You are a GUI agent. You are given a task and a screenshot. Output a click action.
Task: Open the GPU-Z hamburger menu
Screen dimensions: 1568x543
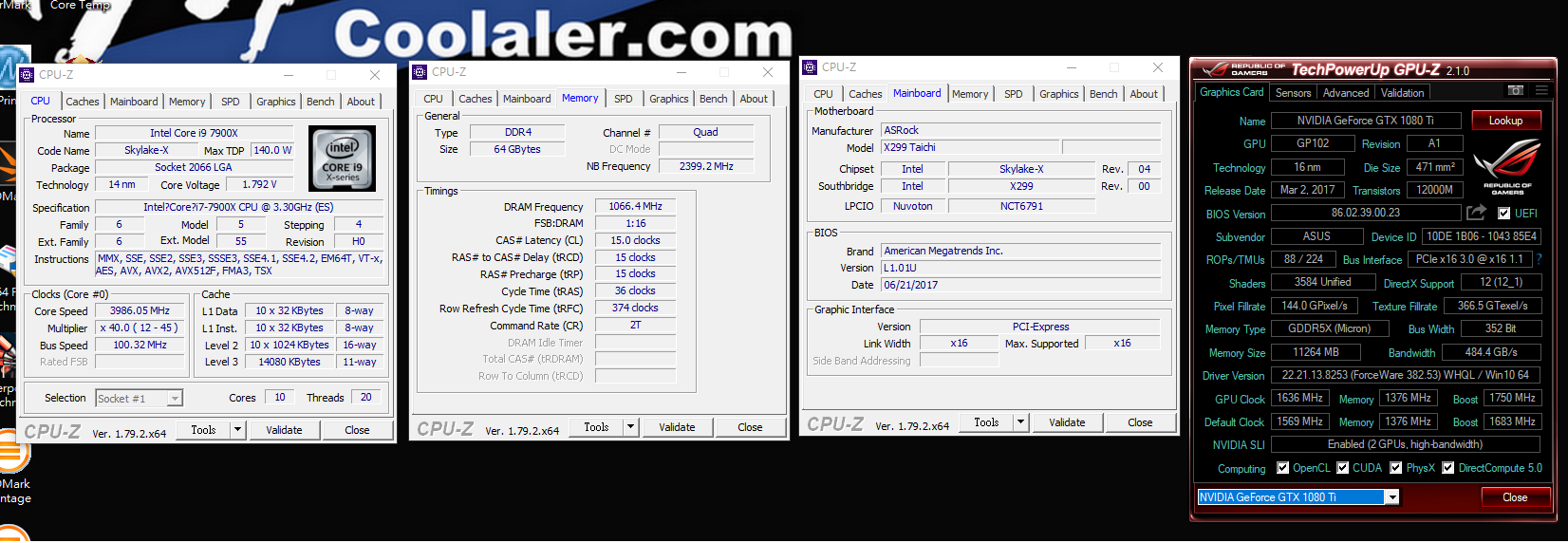pyautogui.click(x=1541, y=90)
